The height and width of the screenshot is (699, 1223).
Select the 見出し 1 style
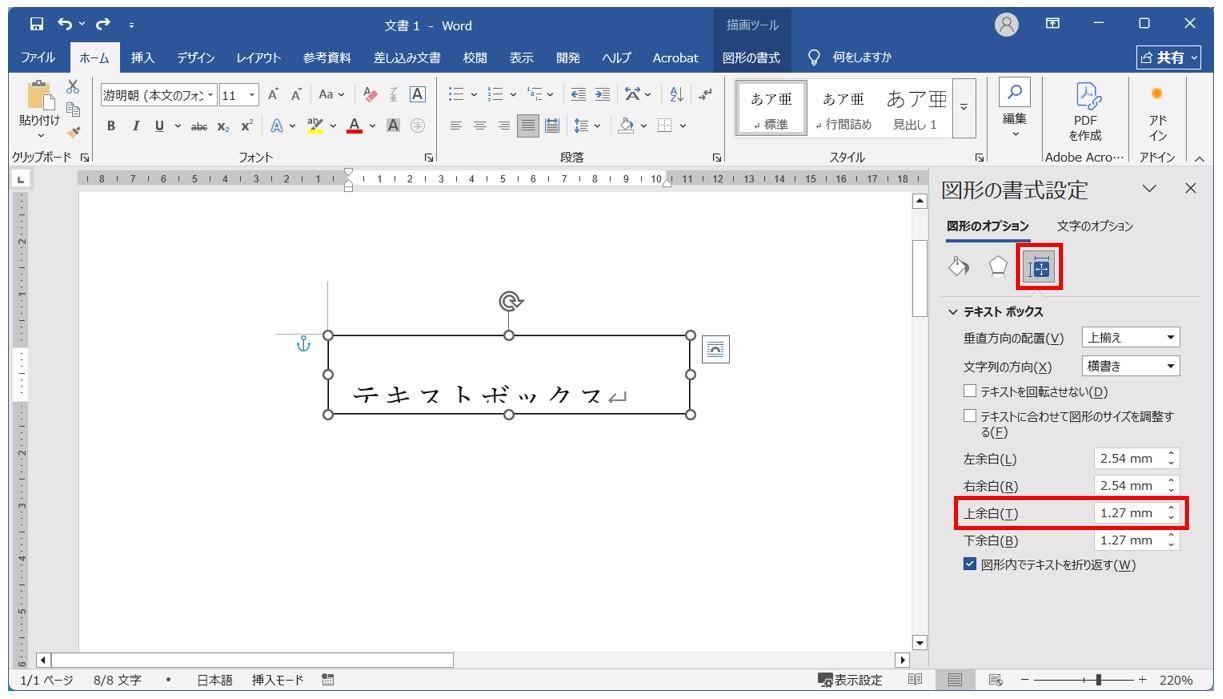916,108
